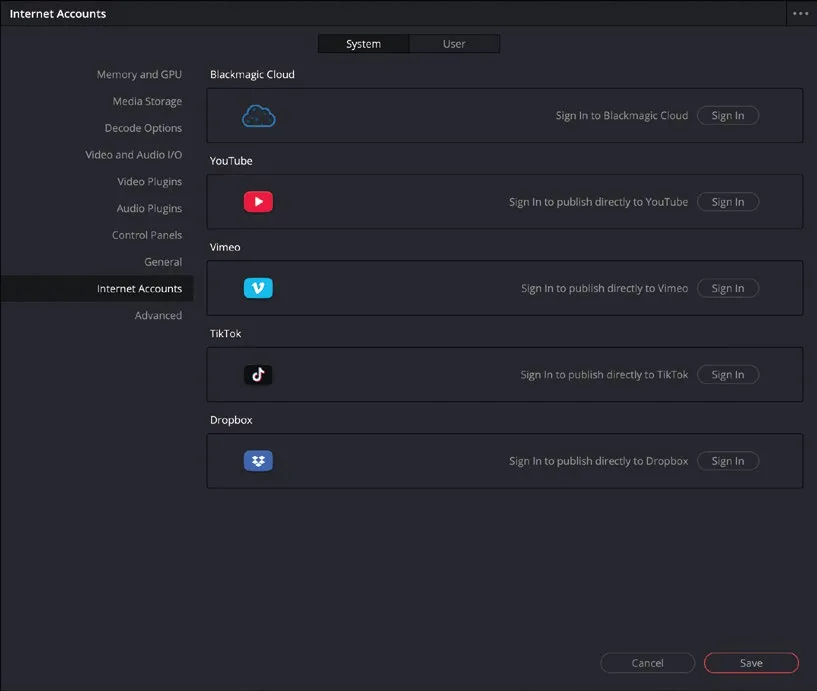817x691 pixels.
Task: Sign in to Blackmagic Cloud
Action: click(727, 116)
